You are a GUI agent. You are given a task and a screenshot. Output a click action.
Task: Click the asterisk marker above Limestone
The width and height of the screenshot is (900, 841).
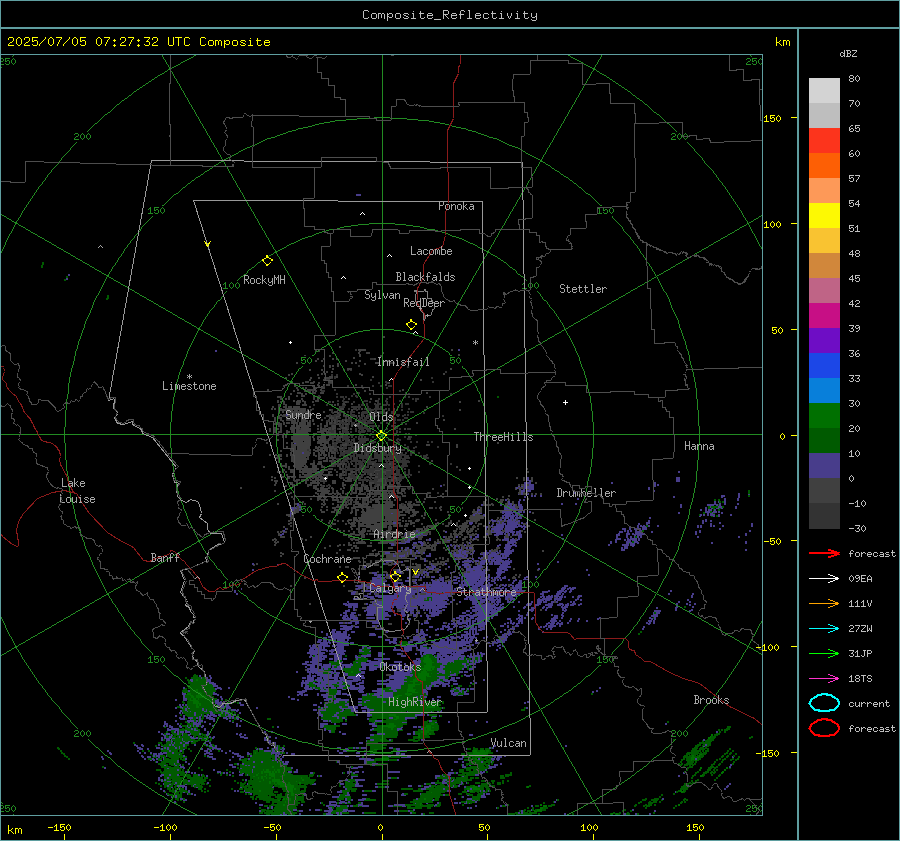[x=189, y=377]
